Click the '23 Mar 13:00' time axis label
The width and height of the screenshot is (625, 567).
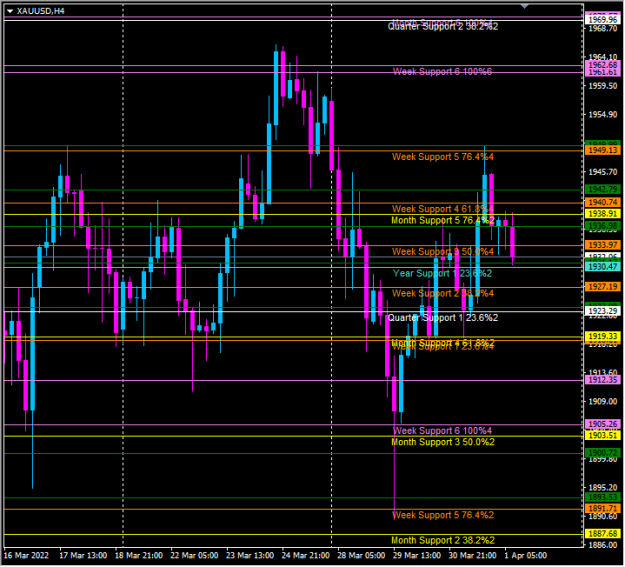pos(250,556)
